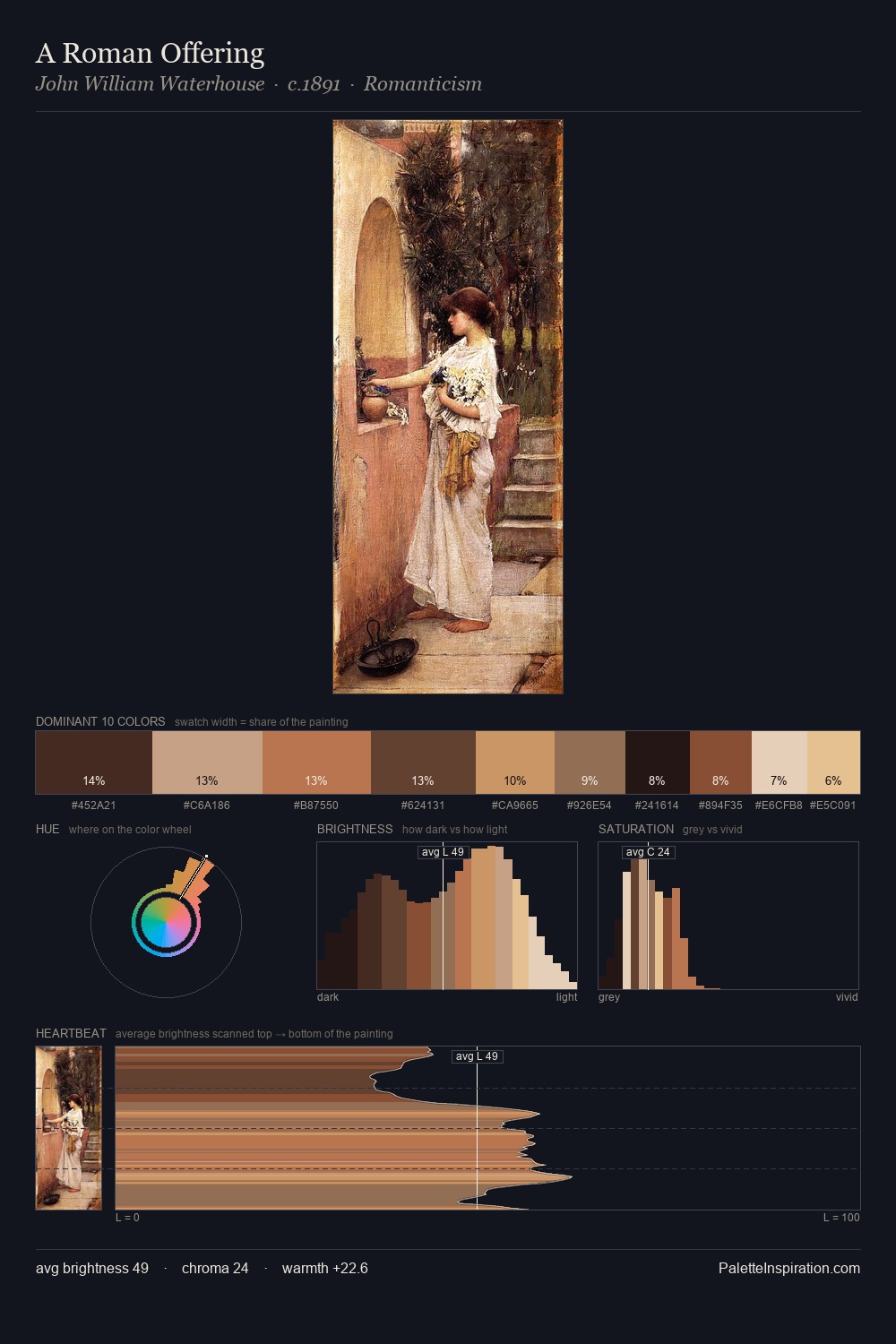Viewport: 896px width, 1344px height.
Task: Click the 'L = 0' axis label
Action: 127,1218
